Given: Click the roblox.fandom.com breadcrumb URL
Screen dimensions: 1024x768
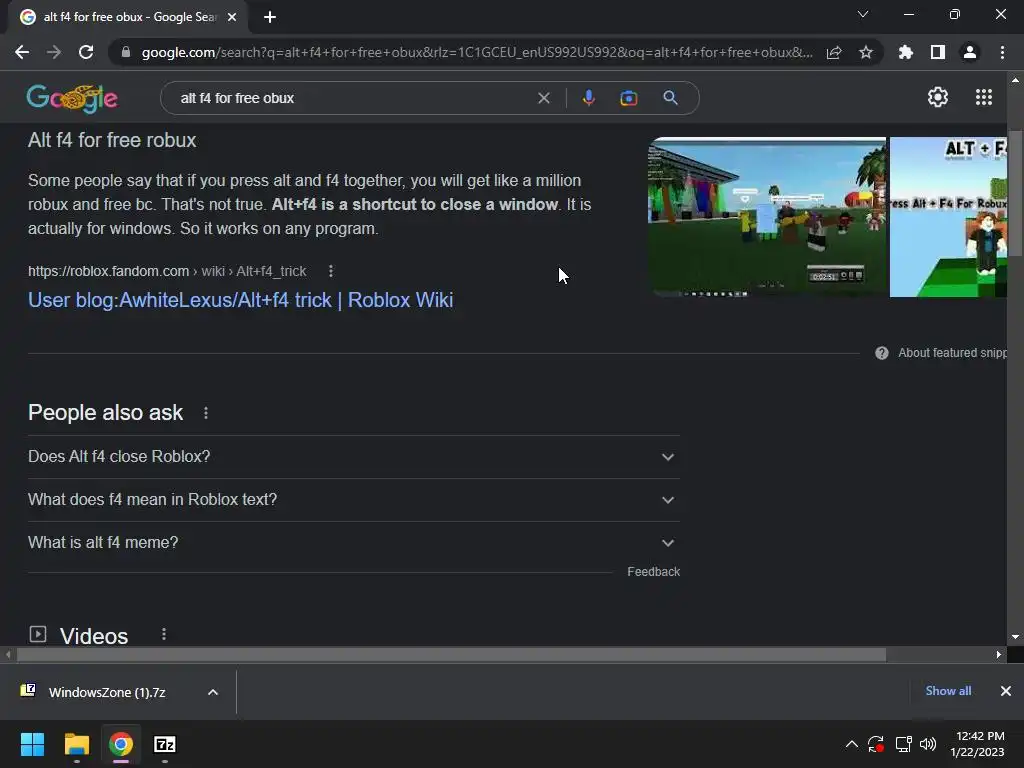Looking at the screenshot, I should (167, 271).
